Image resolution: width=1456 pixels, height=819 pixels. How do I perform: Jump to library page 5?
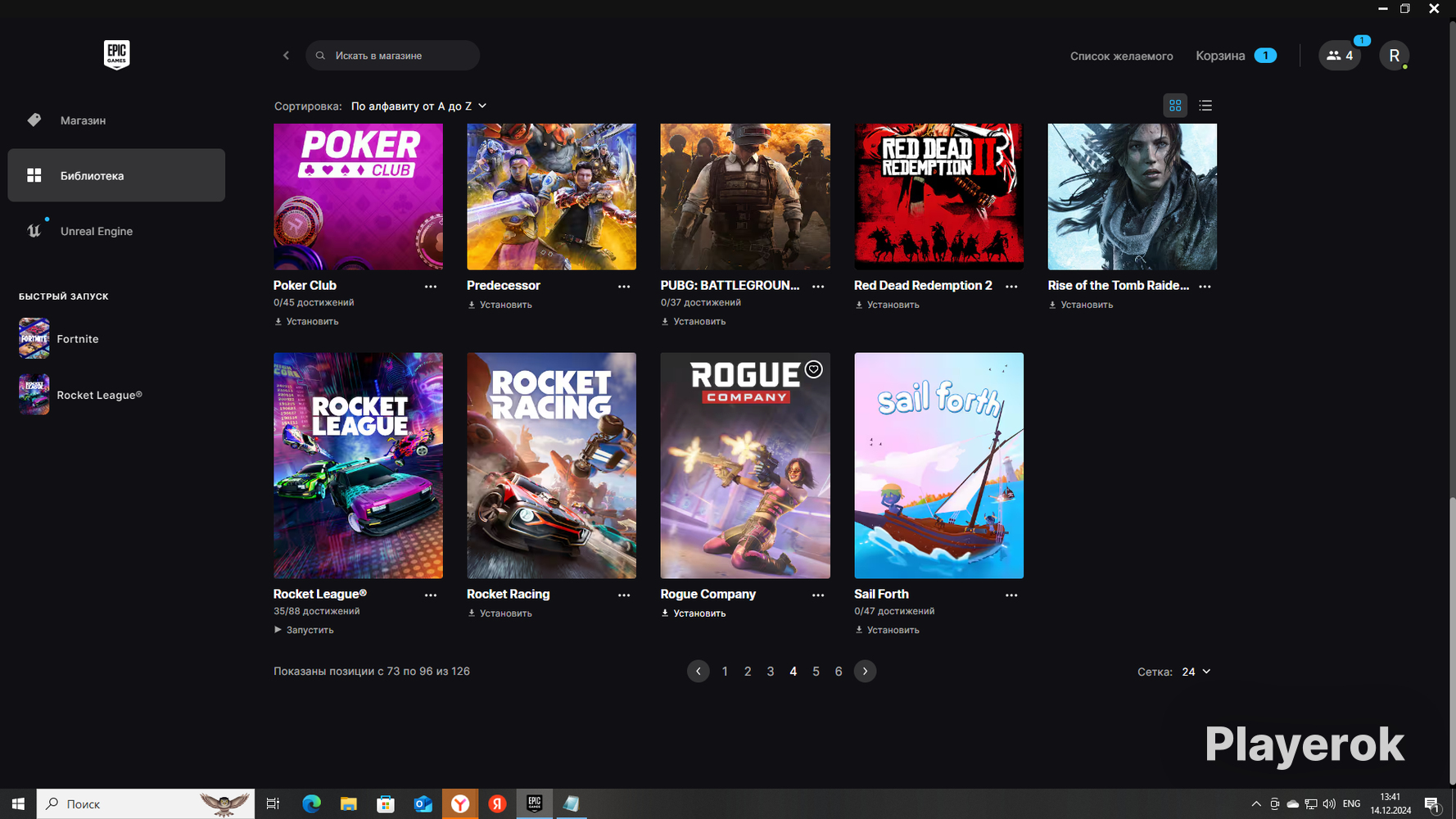click(x=816, y=672)
